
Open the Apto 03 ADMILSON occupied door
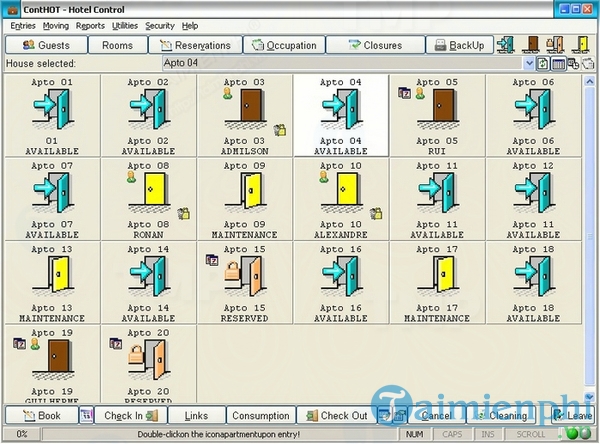tap(246, 109)
